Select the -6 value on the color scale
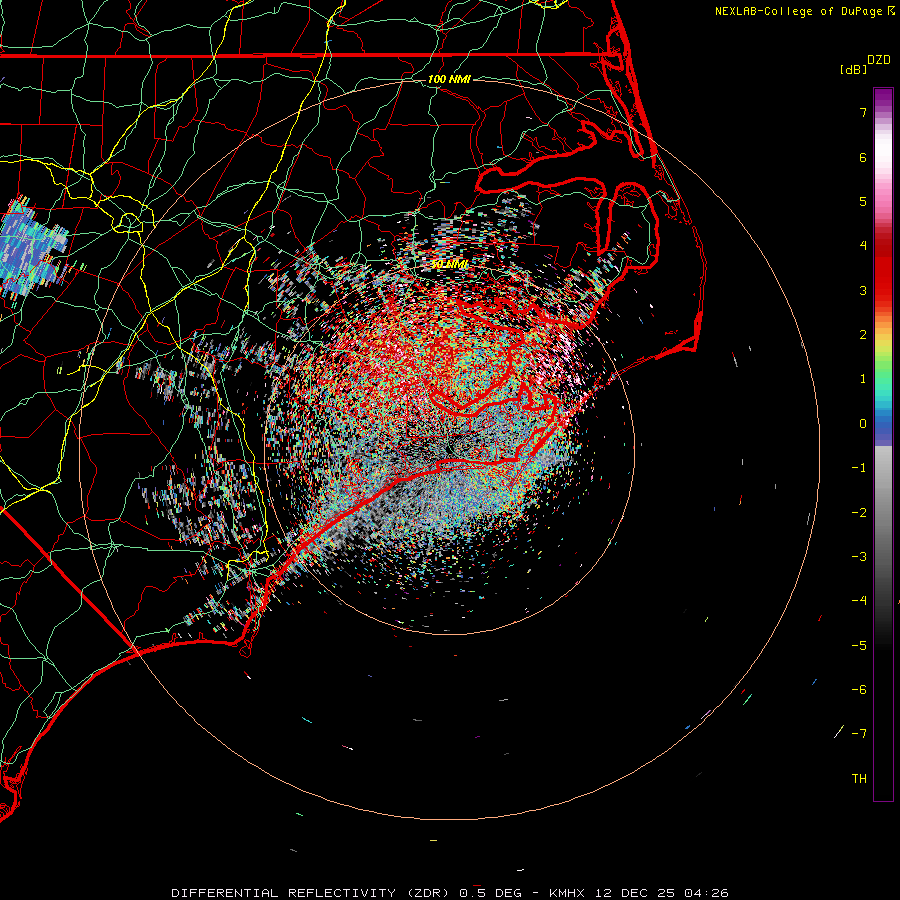 (859, 690)
